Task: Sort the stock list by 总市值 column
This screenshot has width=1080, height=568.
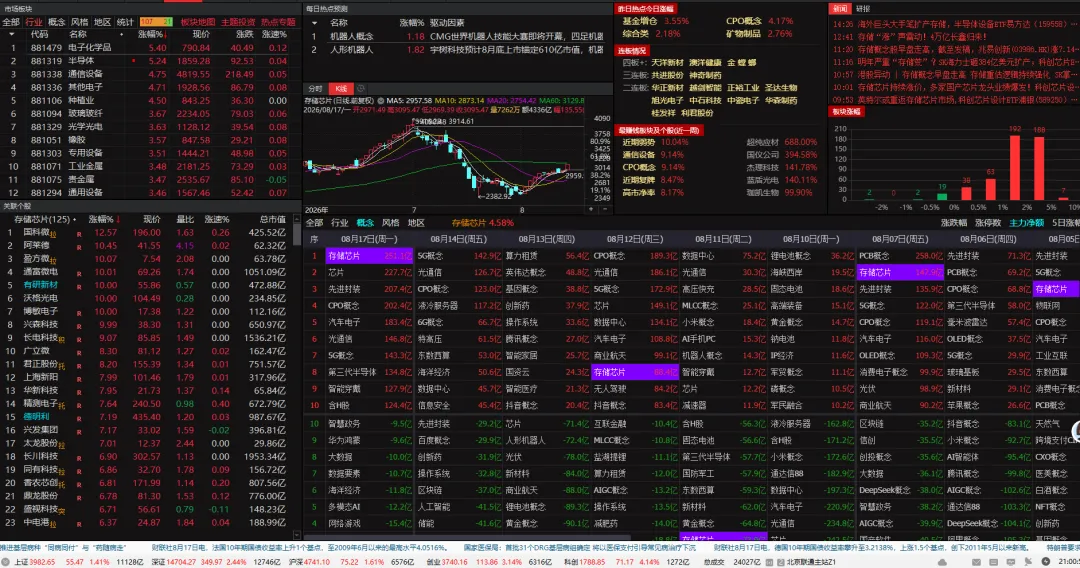Action: pos(272,220)
